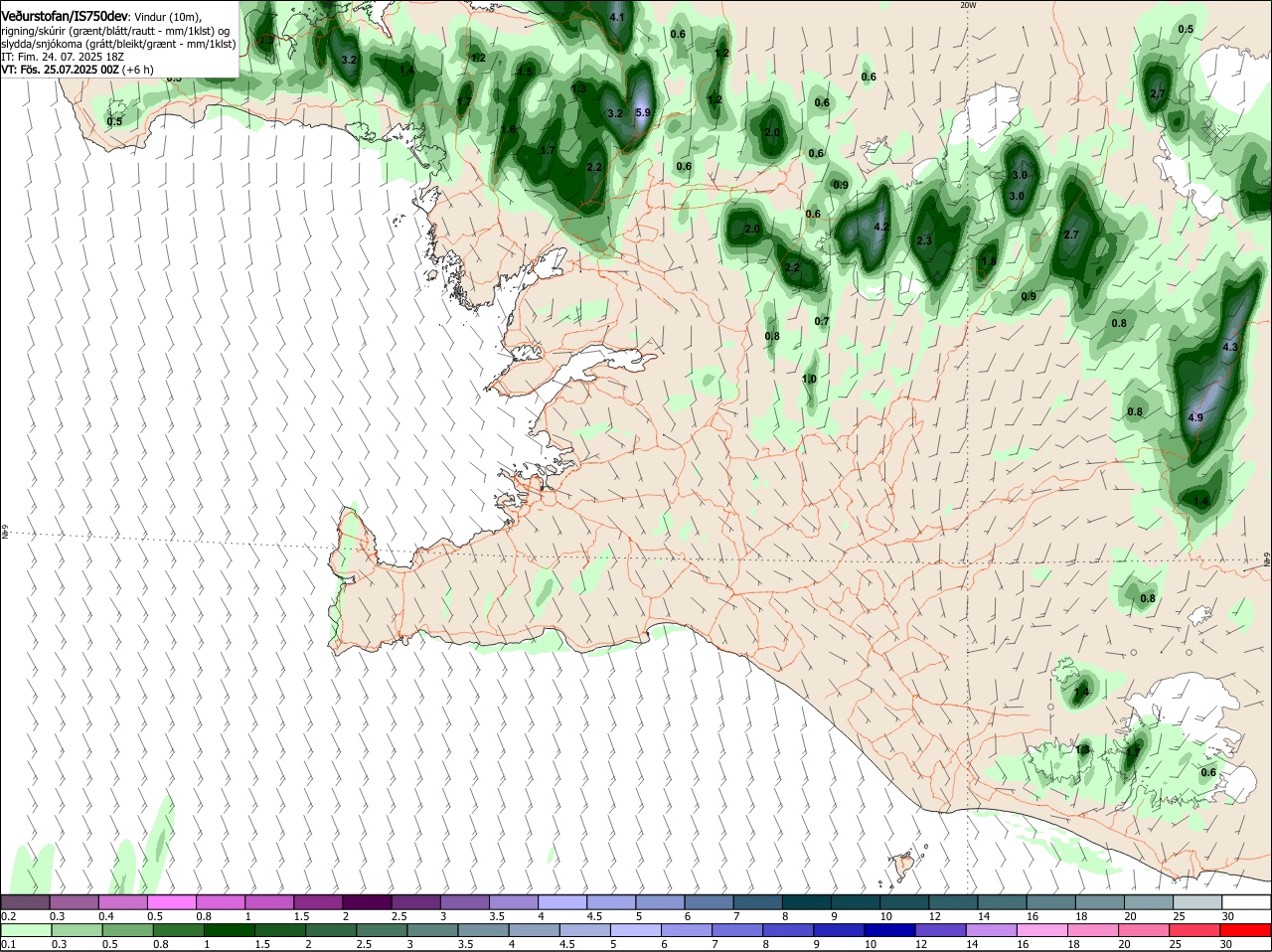Click the 5.9 precipitation value on the map

[642, 112]
